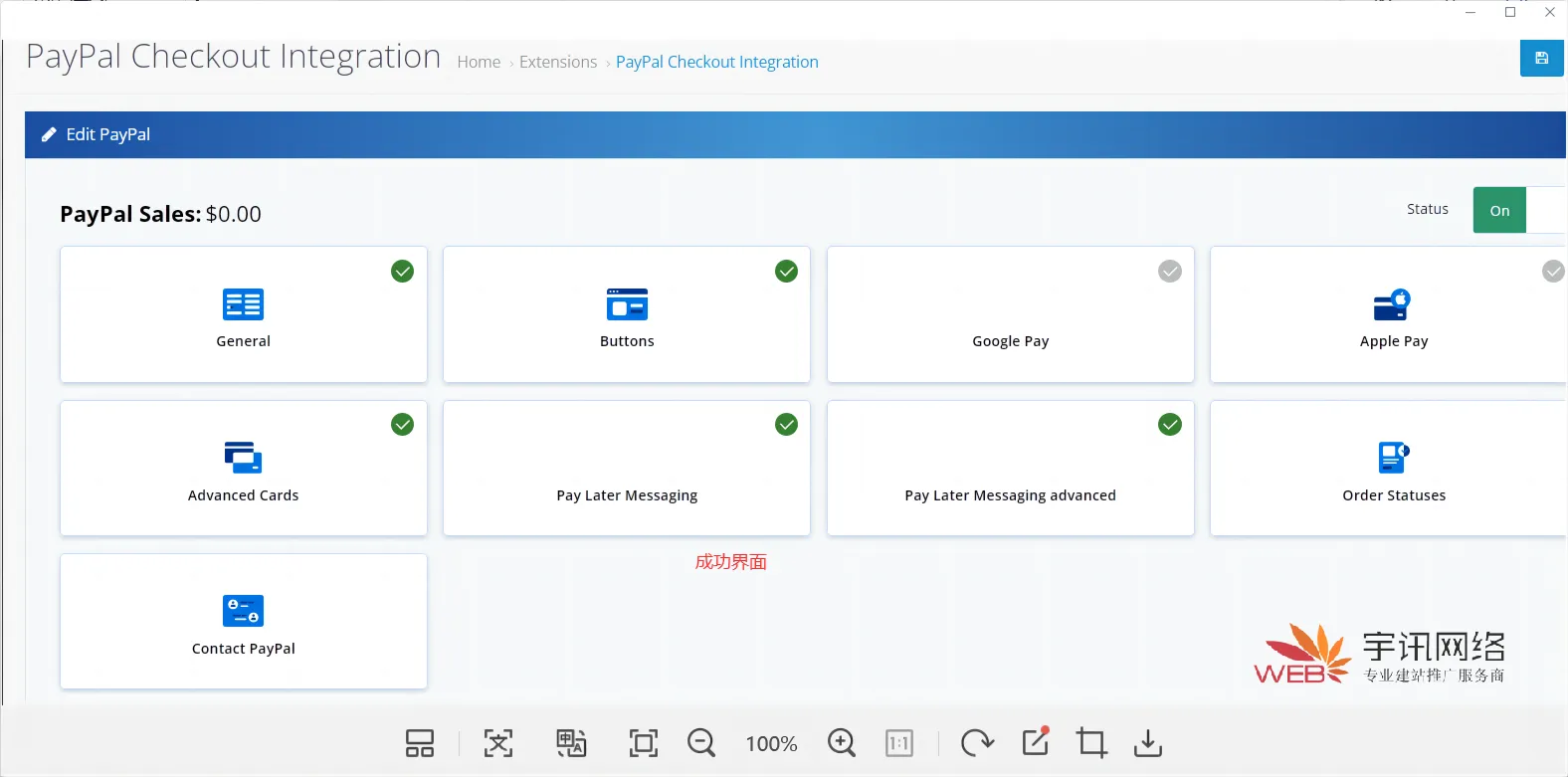Click the rotate clockwise icon
1568x777 pixels.
click(977, 743)
